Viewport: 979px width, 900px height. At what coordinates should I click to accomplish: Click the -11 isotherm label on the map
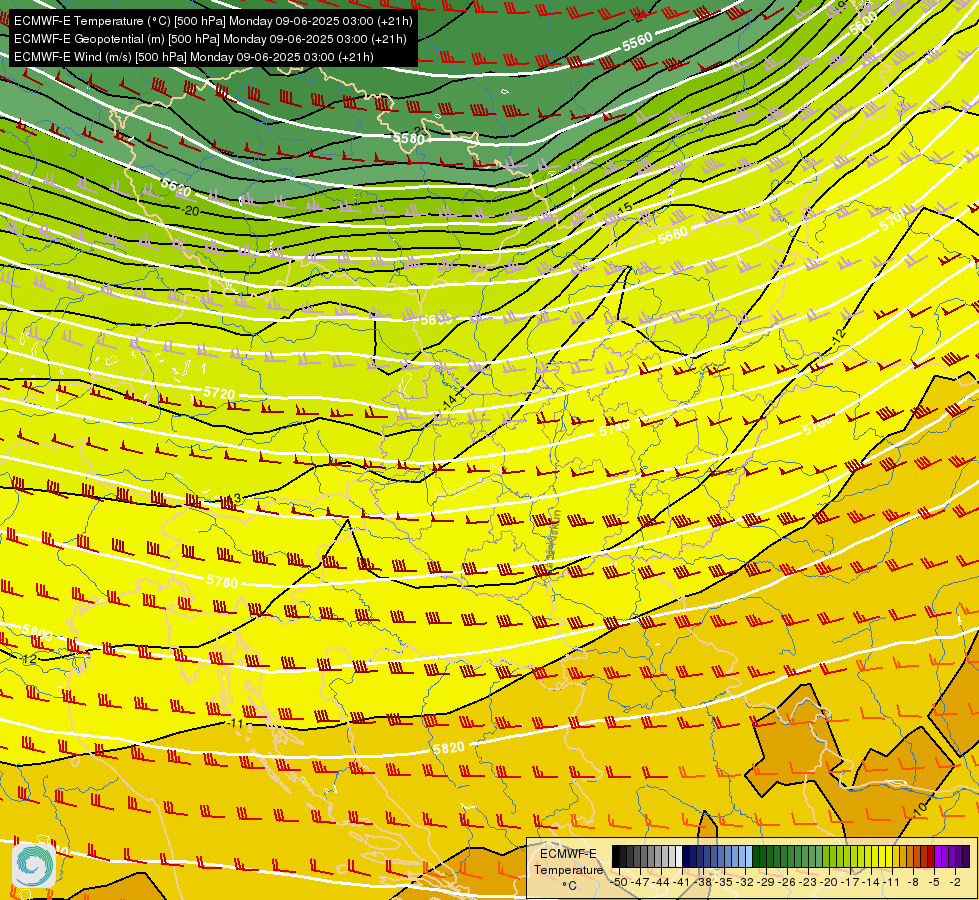pos(236,723)
